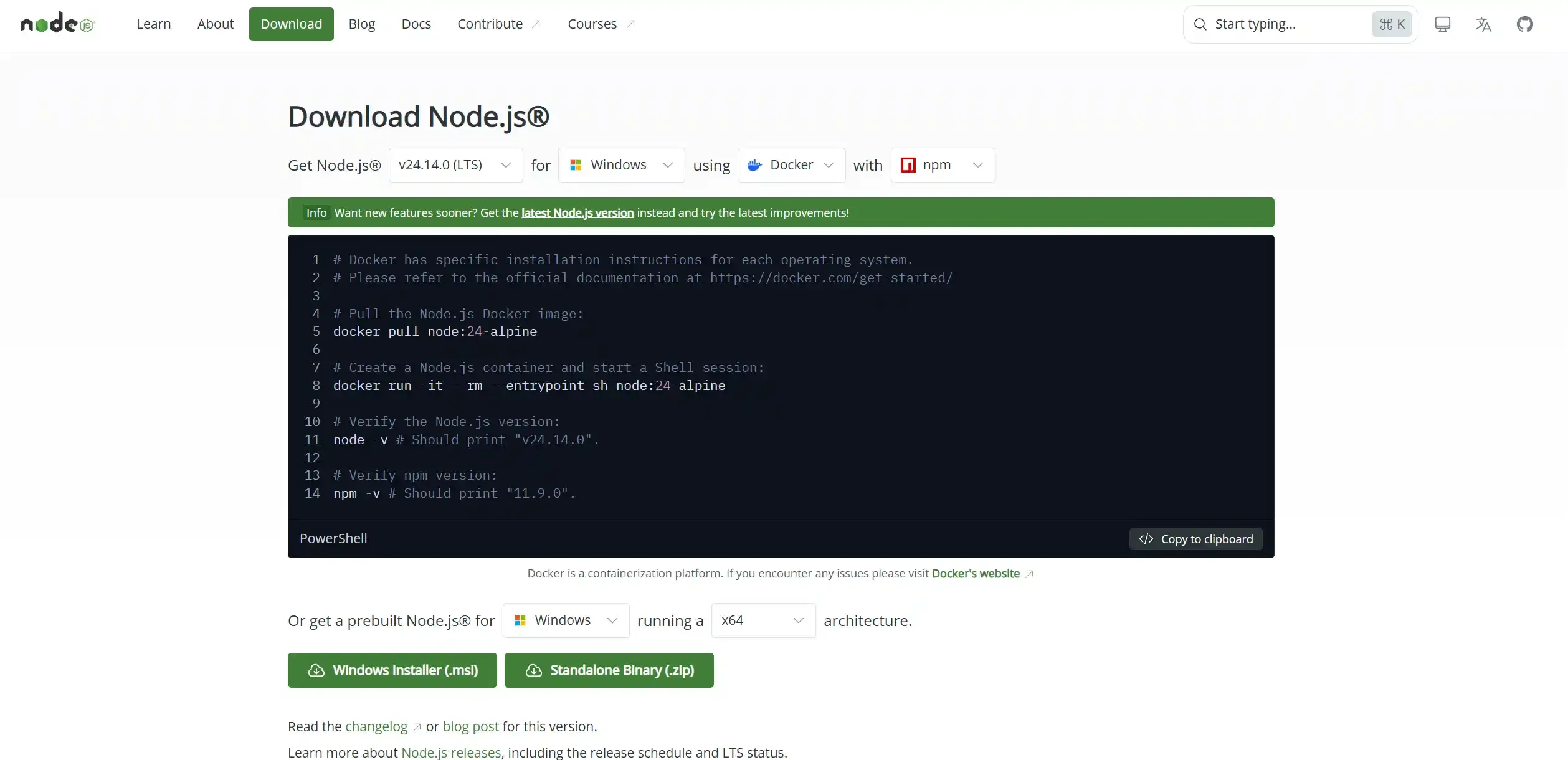This screenshot has width=1568, height=760.
Task: Toggle the display theme using the monitor icon
Action: [1443, 24]
